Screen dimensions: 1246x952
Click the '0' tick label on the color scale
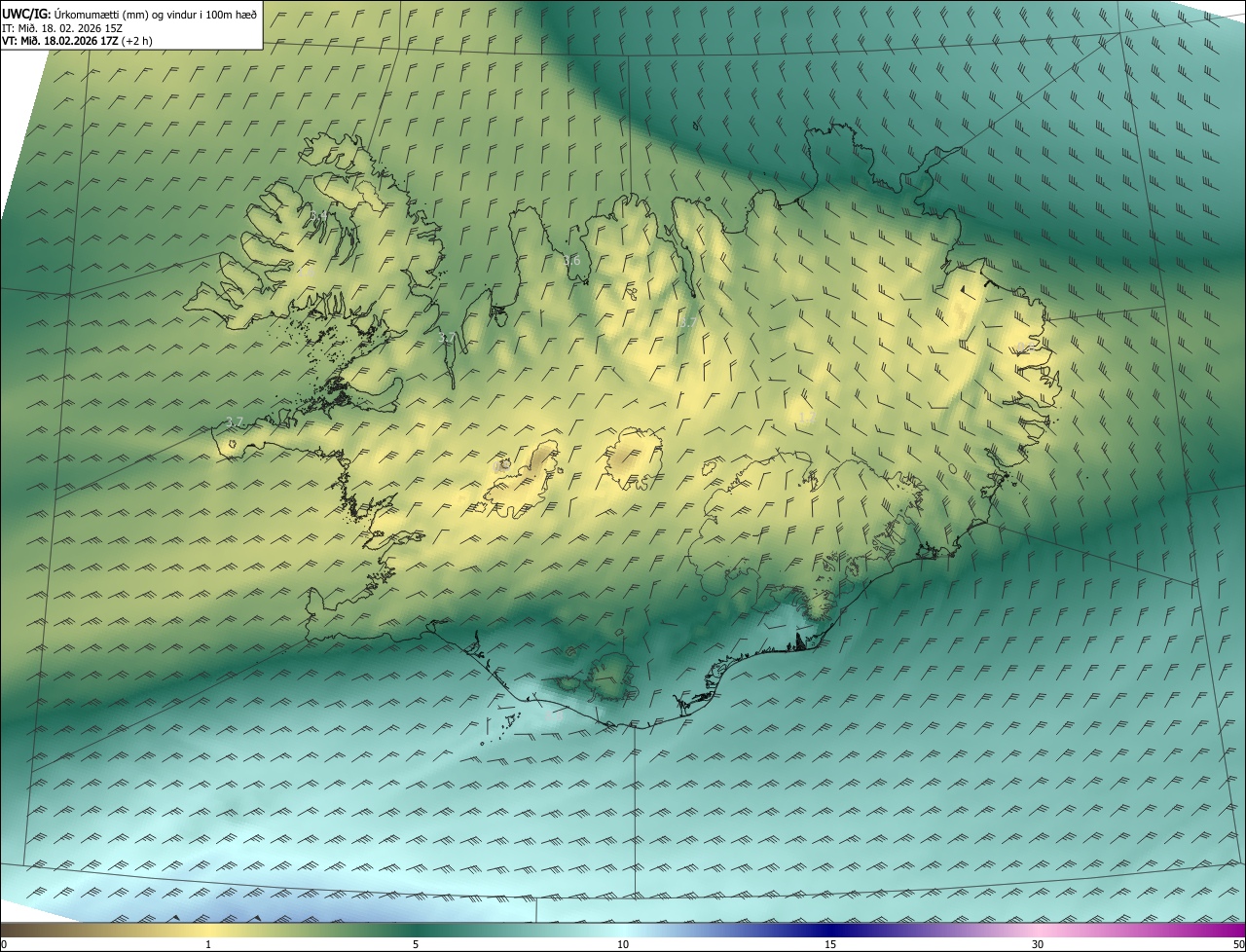[x=4, y=944]
